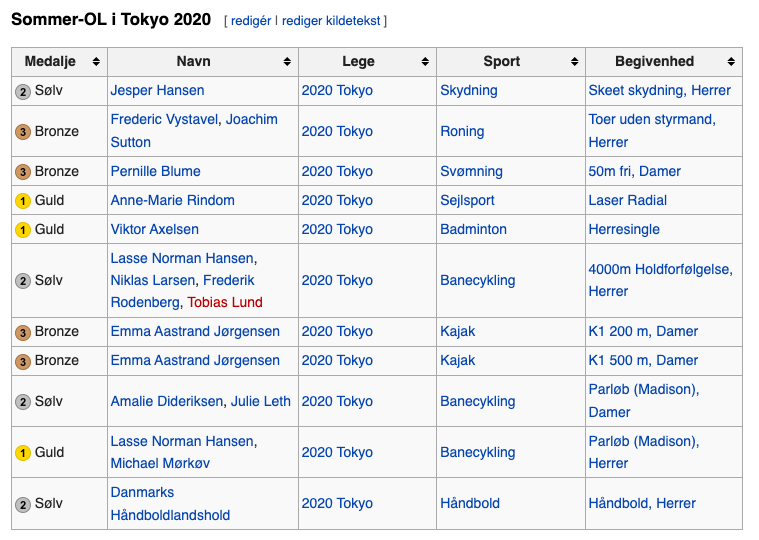Open Viktor Axelsen link
Viewport: 759px width, 540px height.
point(154,229)
